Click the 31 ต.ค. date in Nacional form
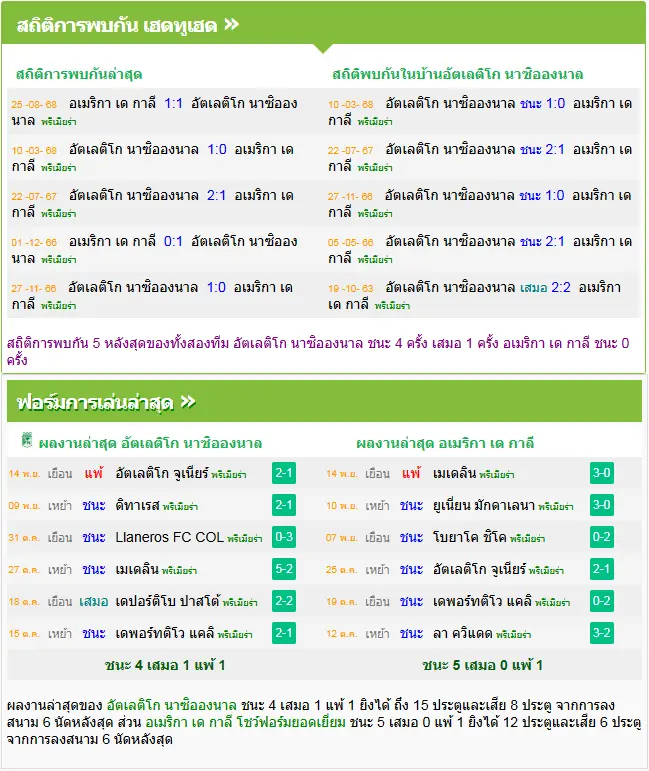 tap(24, 538)
